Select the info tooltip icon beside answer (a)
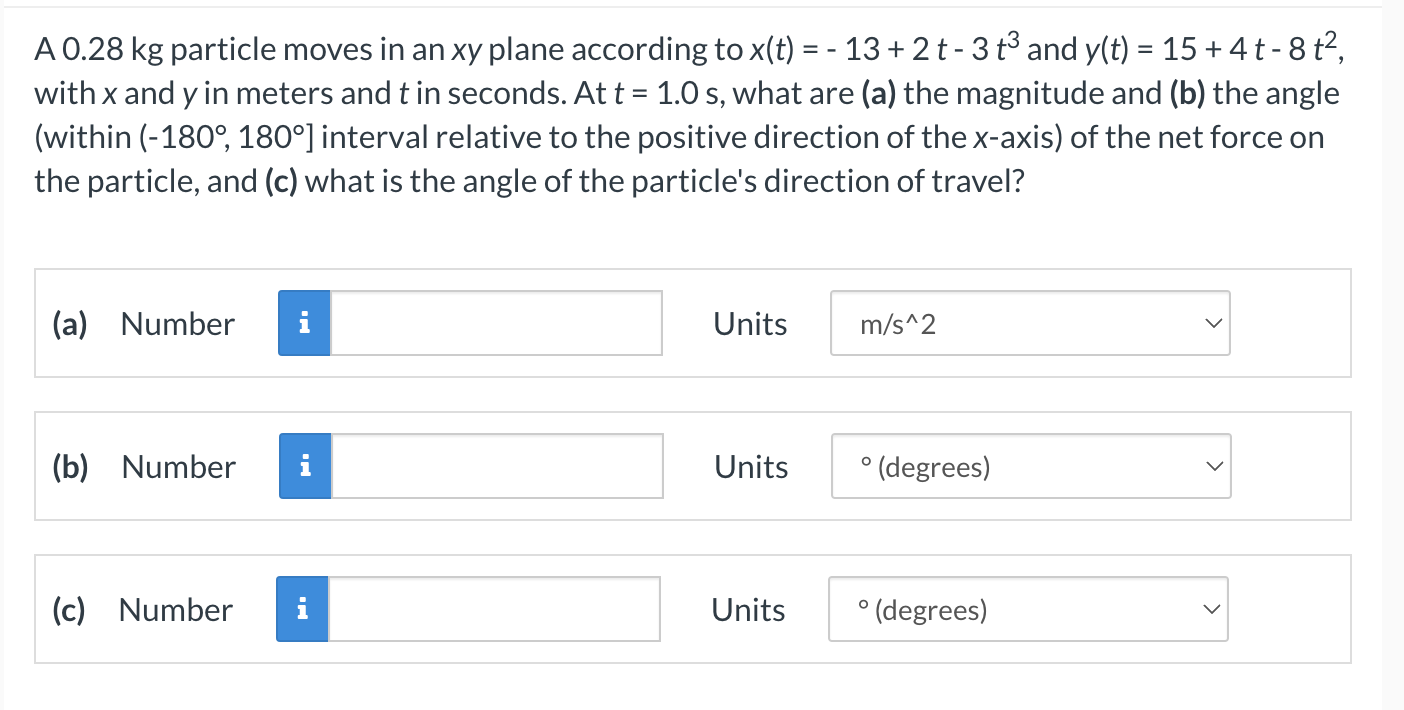The width and height of the screenshot is (1404, 710). pyautogui.click(x=304, y=322)
